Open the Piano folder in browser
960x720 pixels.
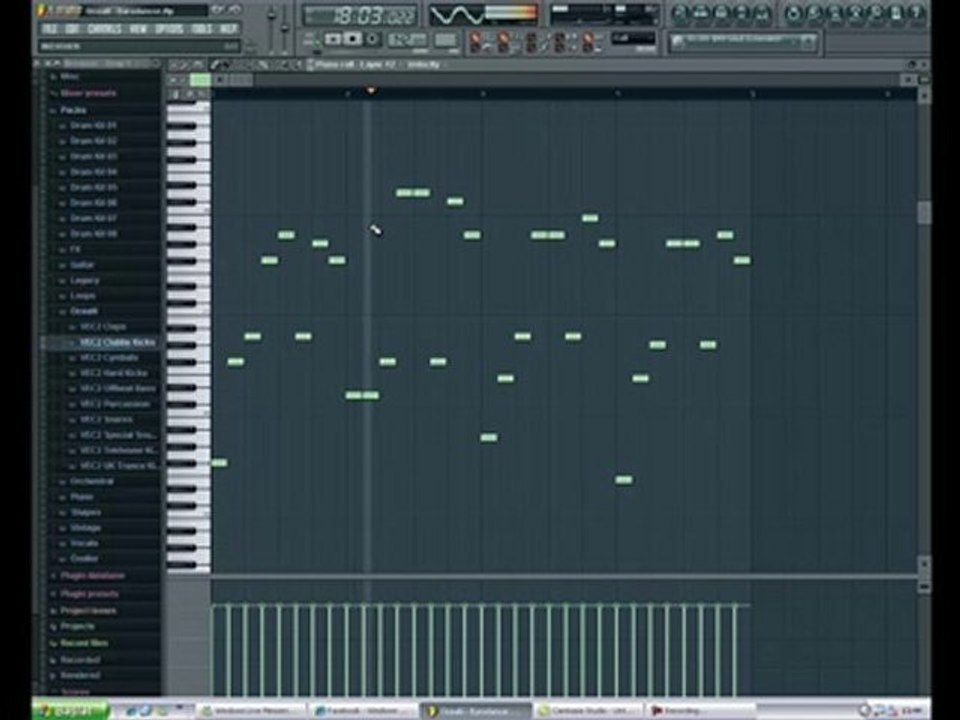[81, 497]
